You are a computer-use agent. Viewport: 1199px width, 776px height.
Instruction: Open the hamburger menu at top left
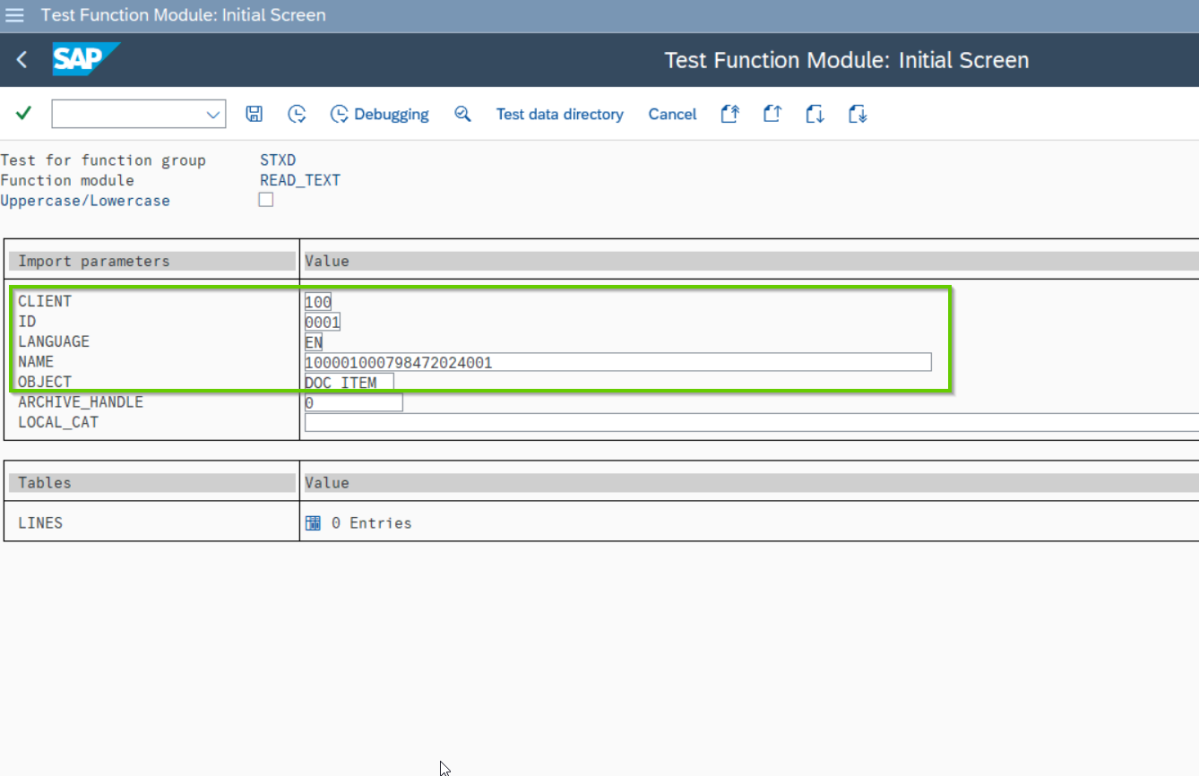tap(15, 15)
